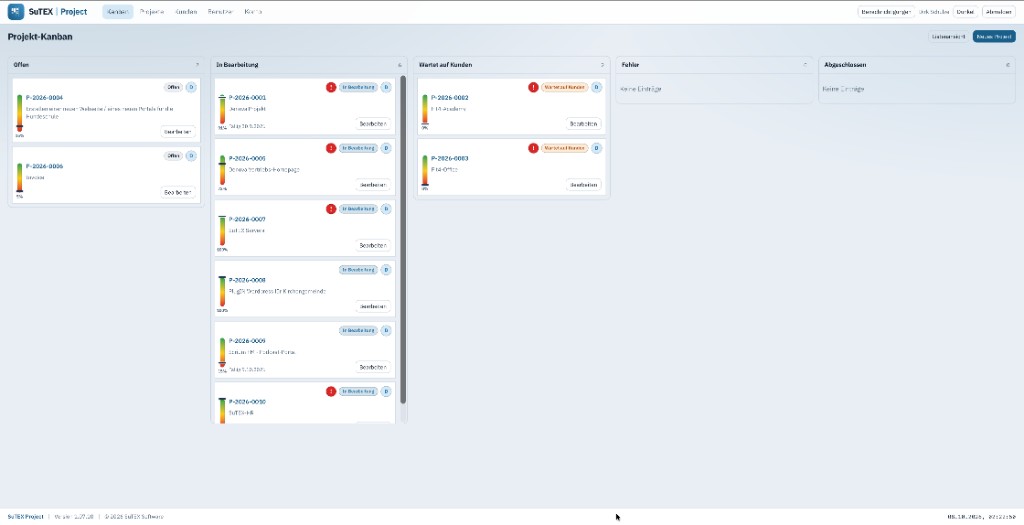
Task: Edit project P-2026-0007 via Bearbeiten
Action: (x=374, y=246)
